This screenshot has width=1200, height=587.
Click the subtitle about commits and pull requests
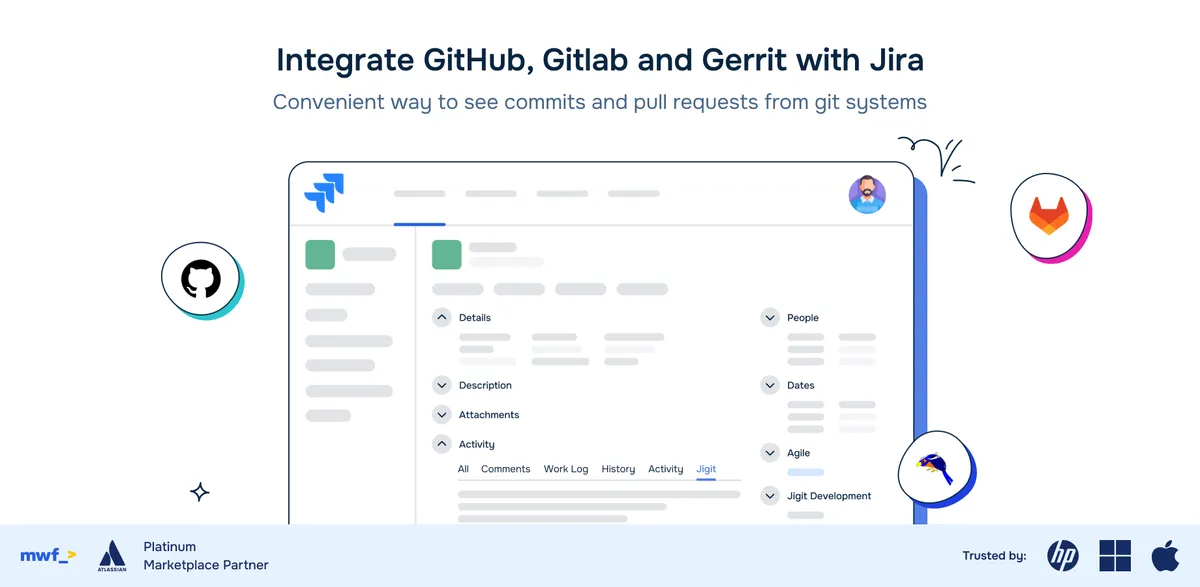[x=600, y=102]
